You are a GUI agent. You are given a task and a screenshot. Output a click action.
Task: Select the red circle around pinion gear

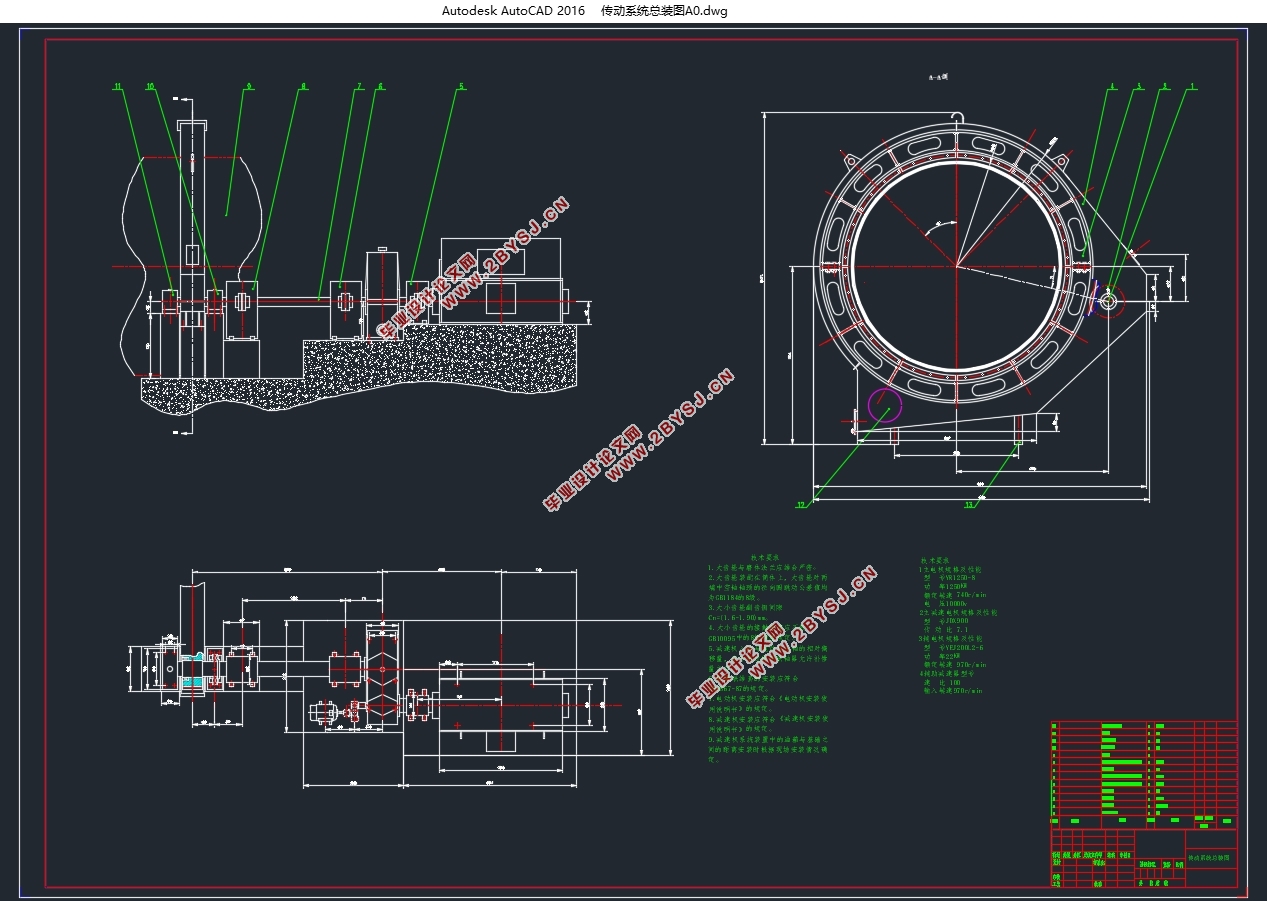pyautogui.click(x=1108, y=298)
